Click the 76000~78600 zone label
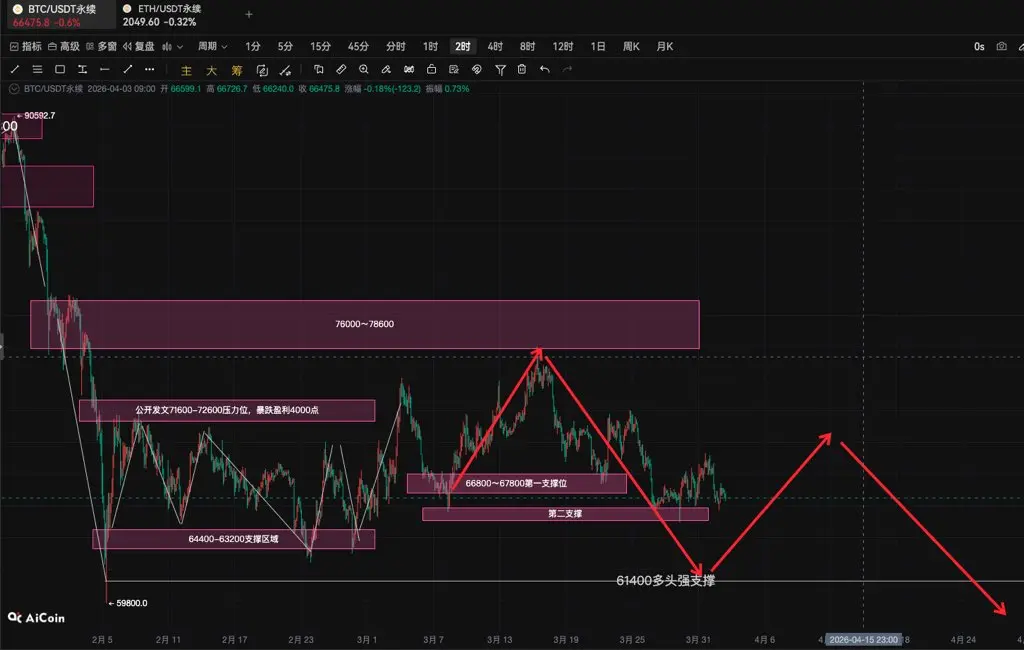The width and height of the screenshot is (1024, 650). coord(364,324)
